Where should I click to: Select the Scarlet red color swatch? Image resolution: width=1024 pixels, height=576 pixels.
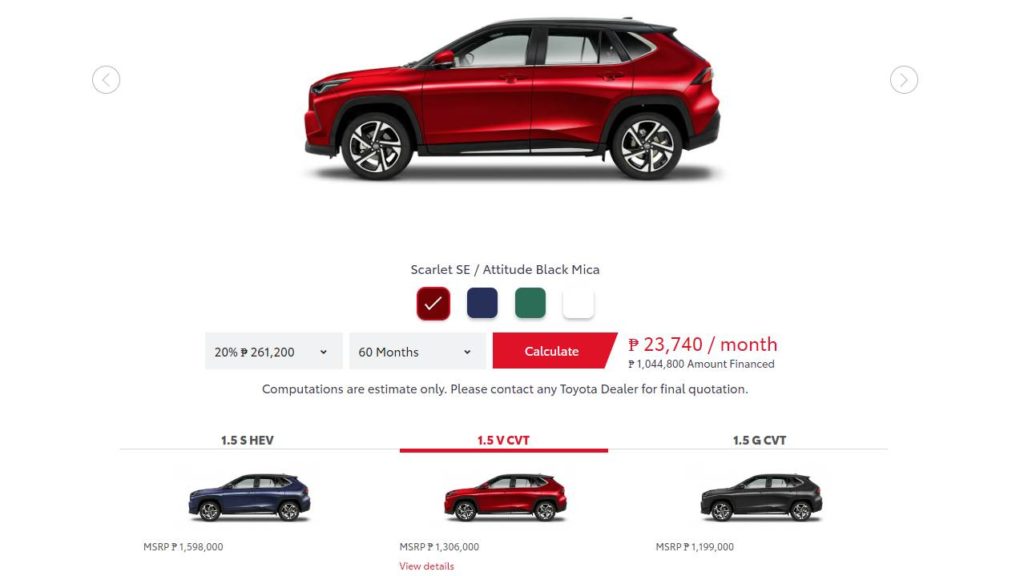433,303
